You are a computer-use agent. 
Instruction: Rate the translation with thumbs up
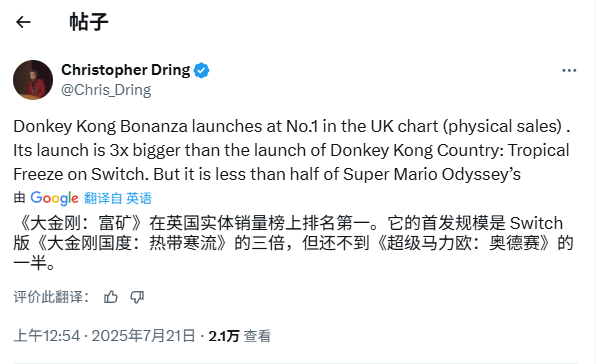[111, 297]
